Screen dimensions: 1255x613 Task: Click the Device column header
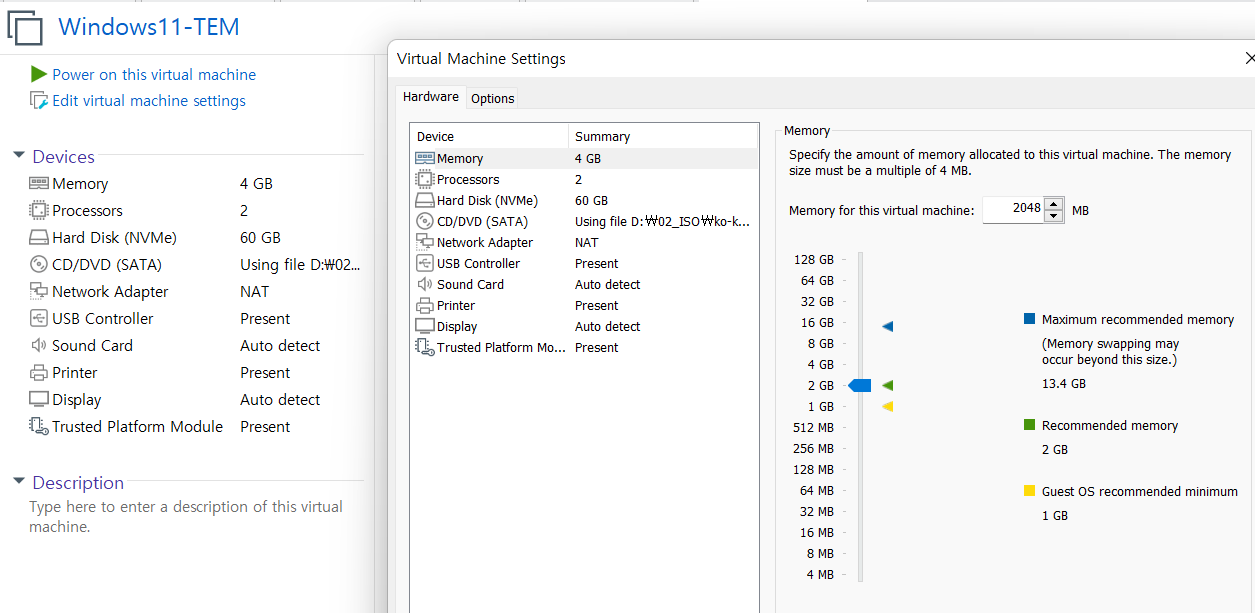(489, 136)
